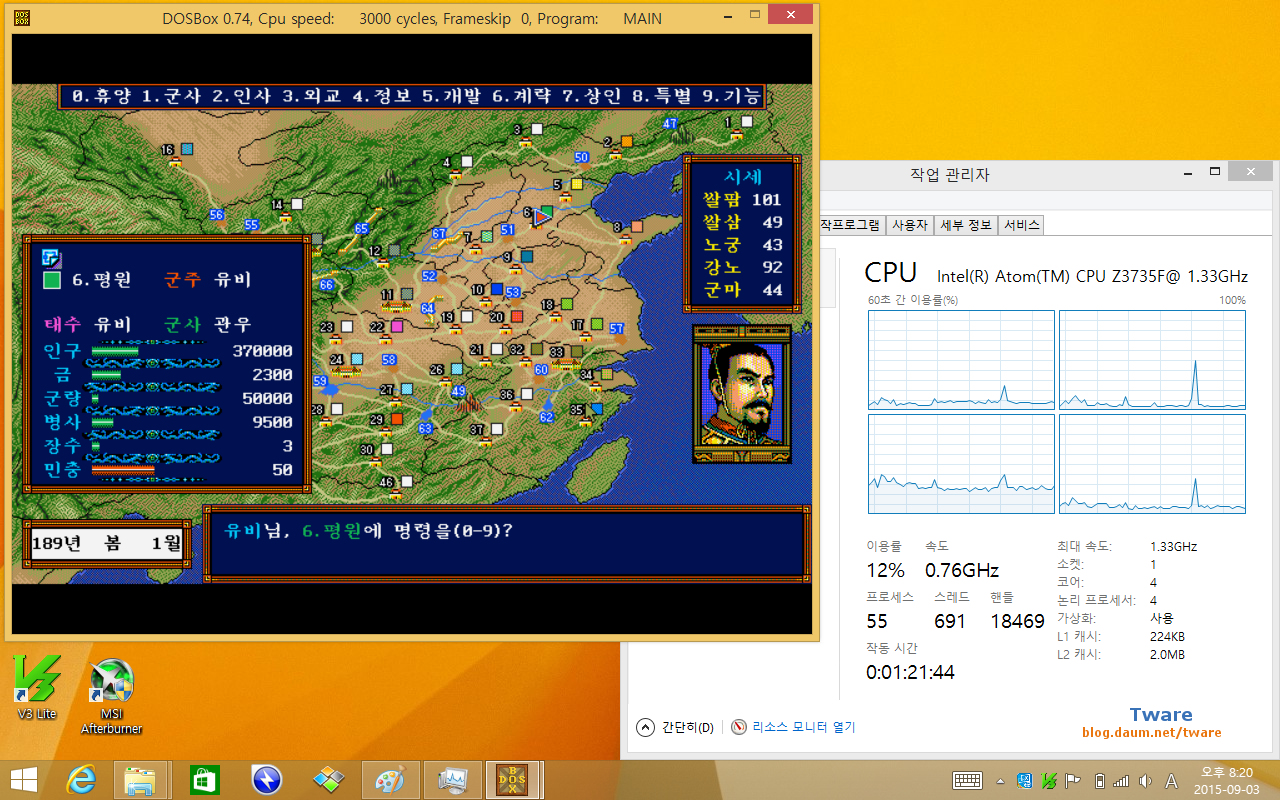The width and height of the screenshot is (1280, 800).
Task: Open Windows Store from taskbar
Action: [x=204, y=779]
